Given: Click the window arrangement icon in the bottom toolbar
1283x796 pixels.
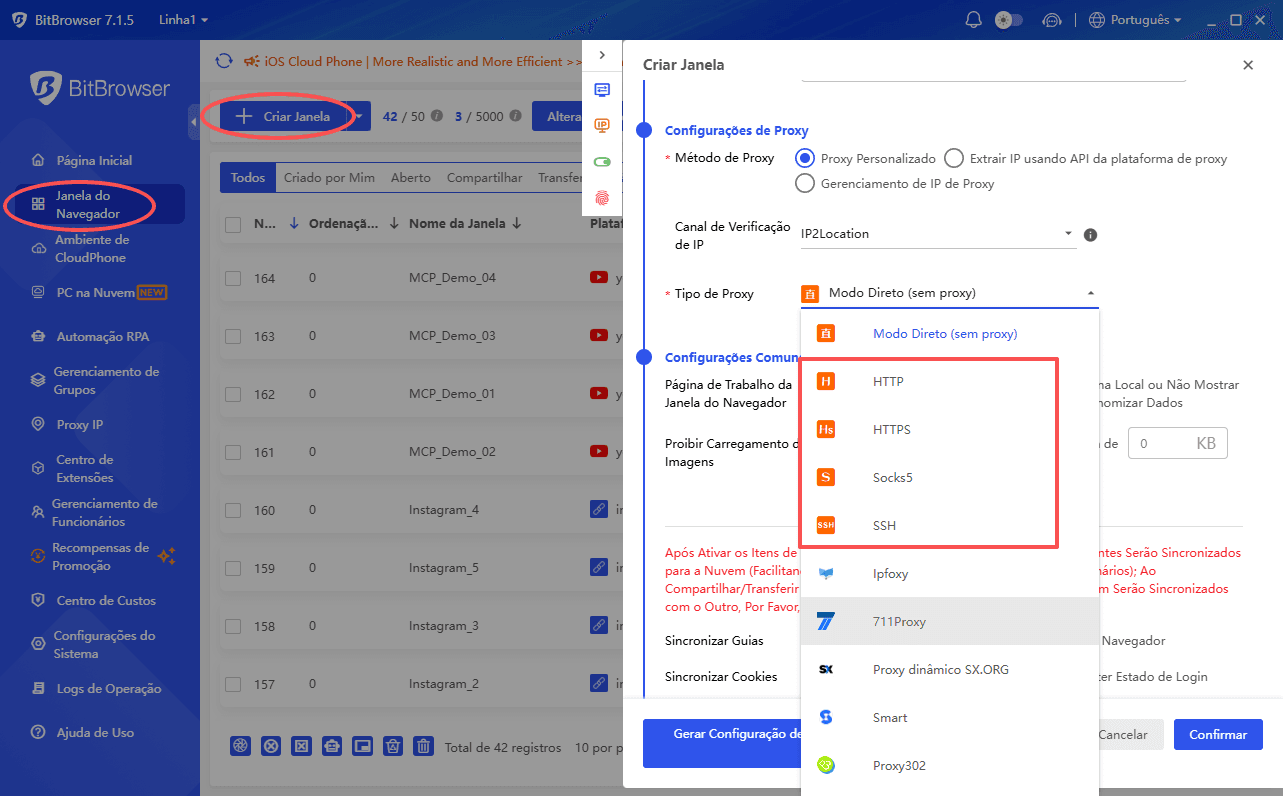Looking at the screenshot, I should coord(363,746).
